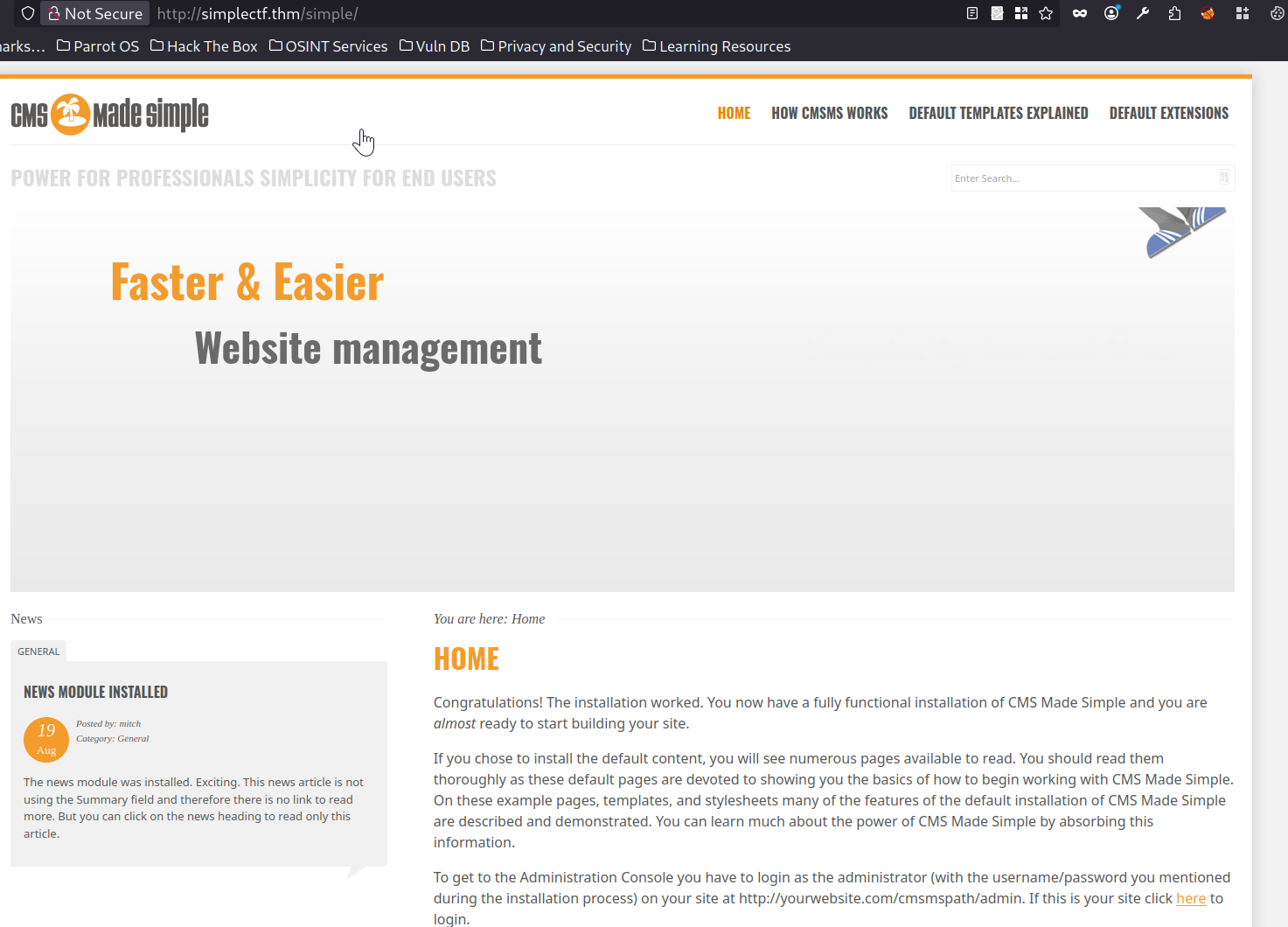Click the CMS Made Simple logo

coord(109,115)
